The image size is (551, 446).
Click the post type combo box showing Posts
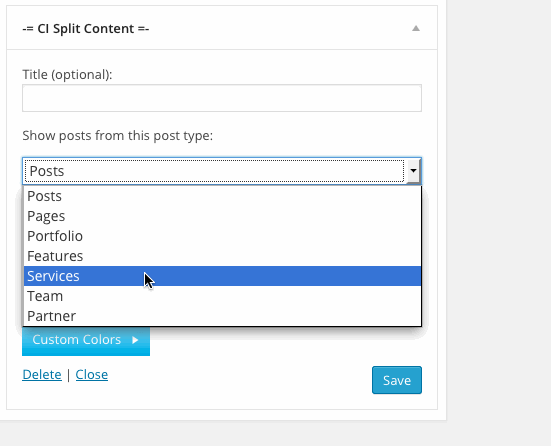click(x=222, y=171)
